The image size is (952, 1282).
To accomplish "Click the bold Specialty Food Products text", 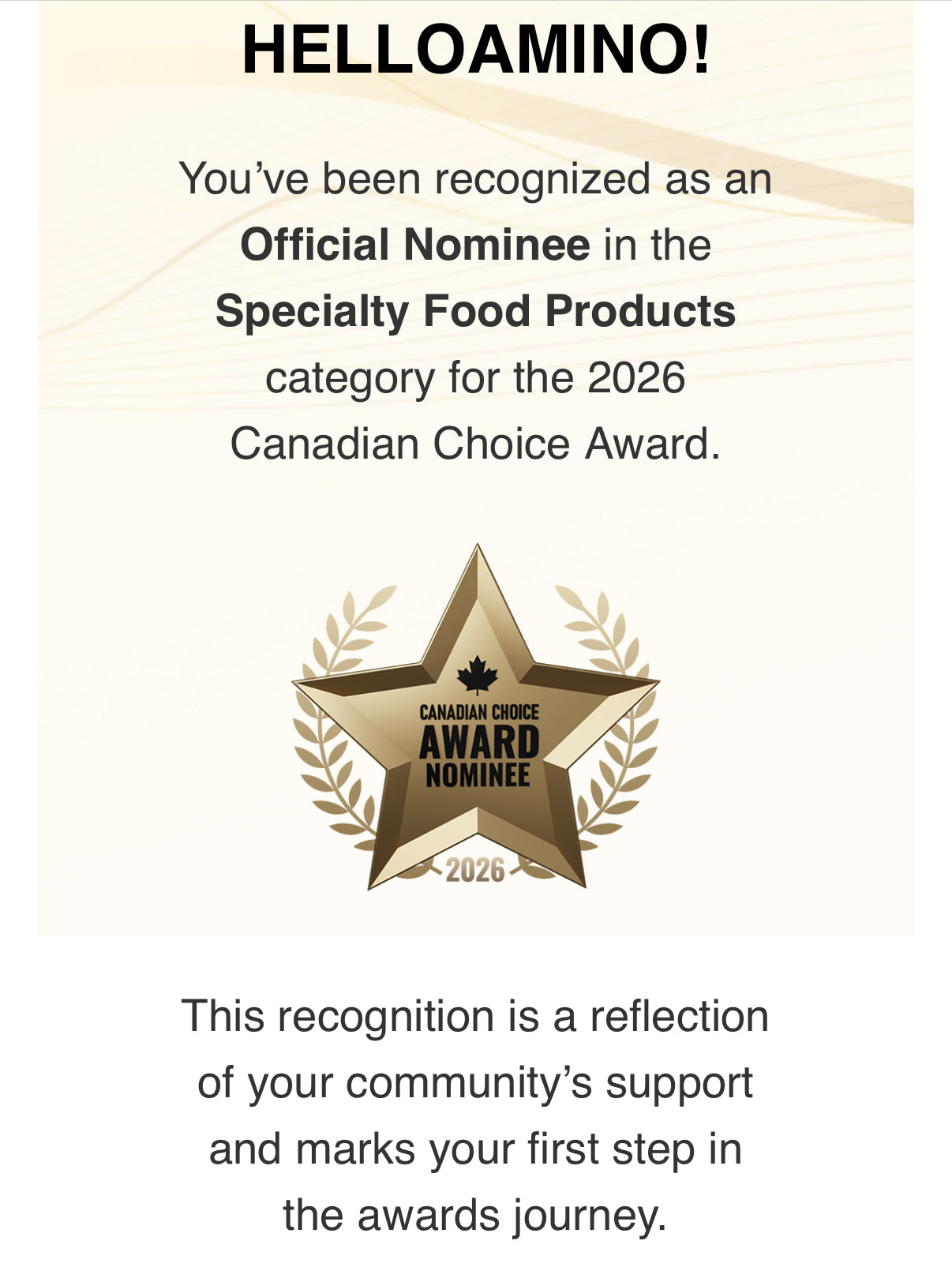I will 475,311.
